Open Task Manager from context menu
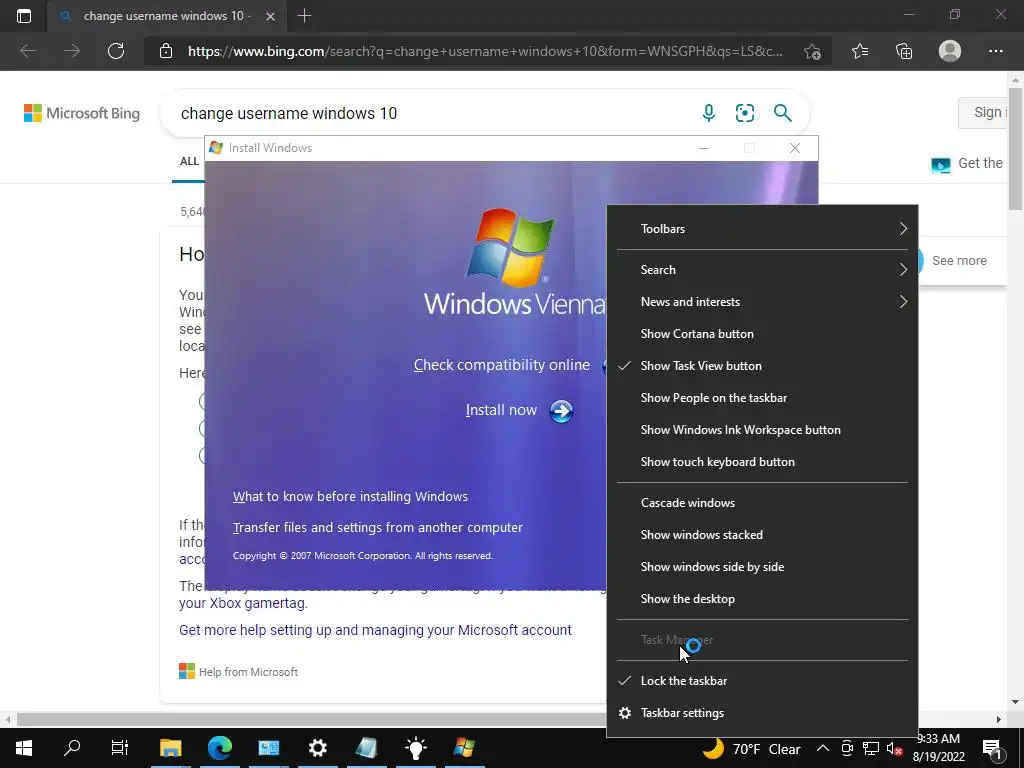This screenshot has height=768, width=1024. tap(762, 640)
